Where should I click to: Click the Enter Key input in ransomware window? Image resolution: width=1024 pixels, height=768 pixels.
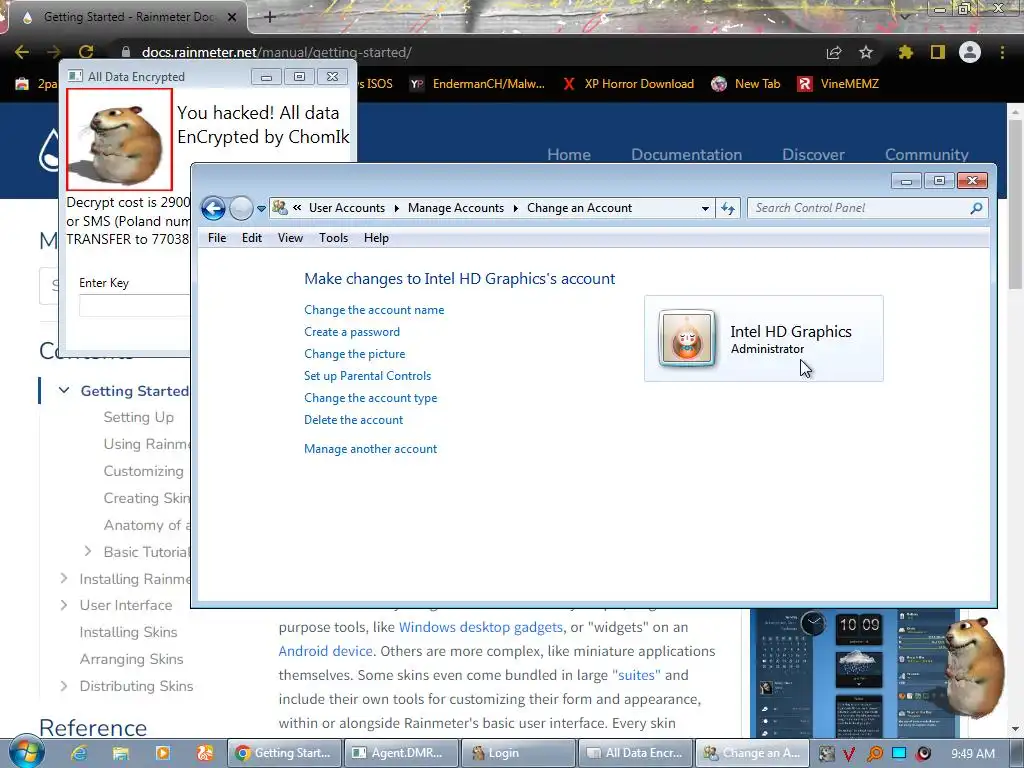click(x=135, y=306)
